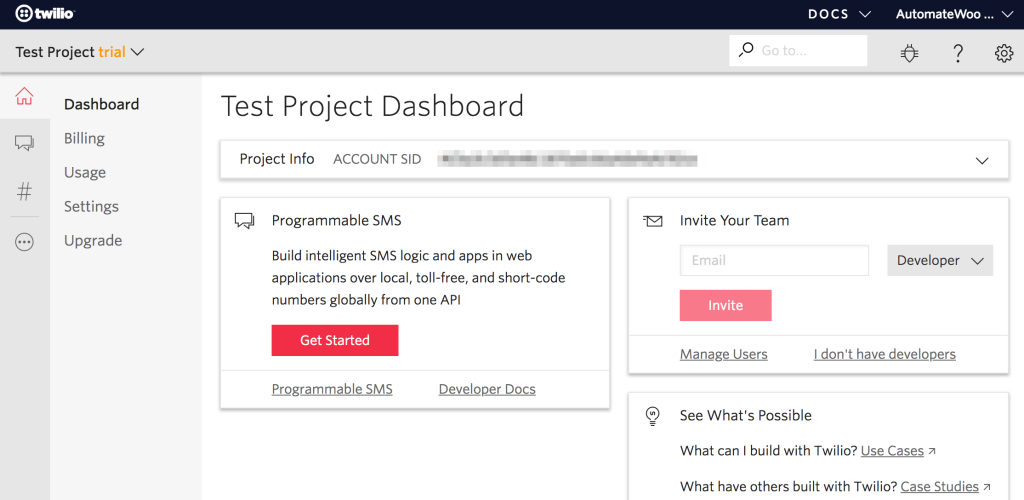Open the home icon in sidebar
1024x500 pixels.
(x=24, y=97)
